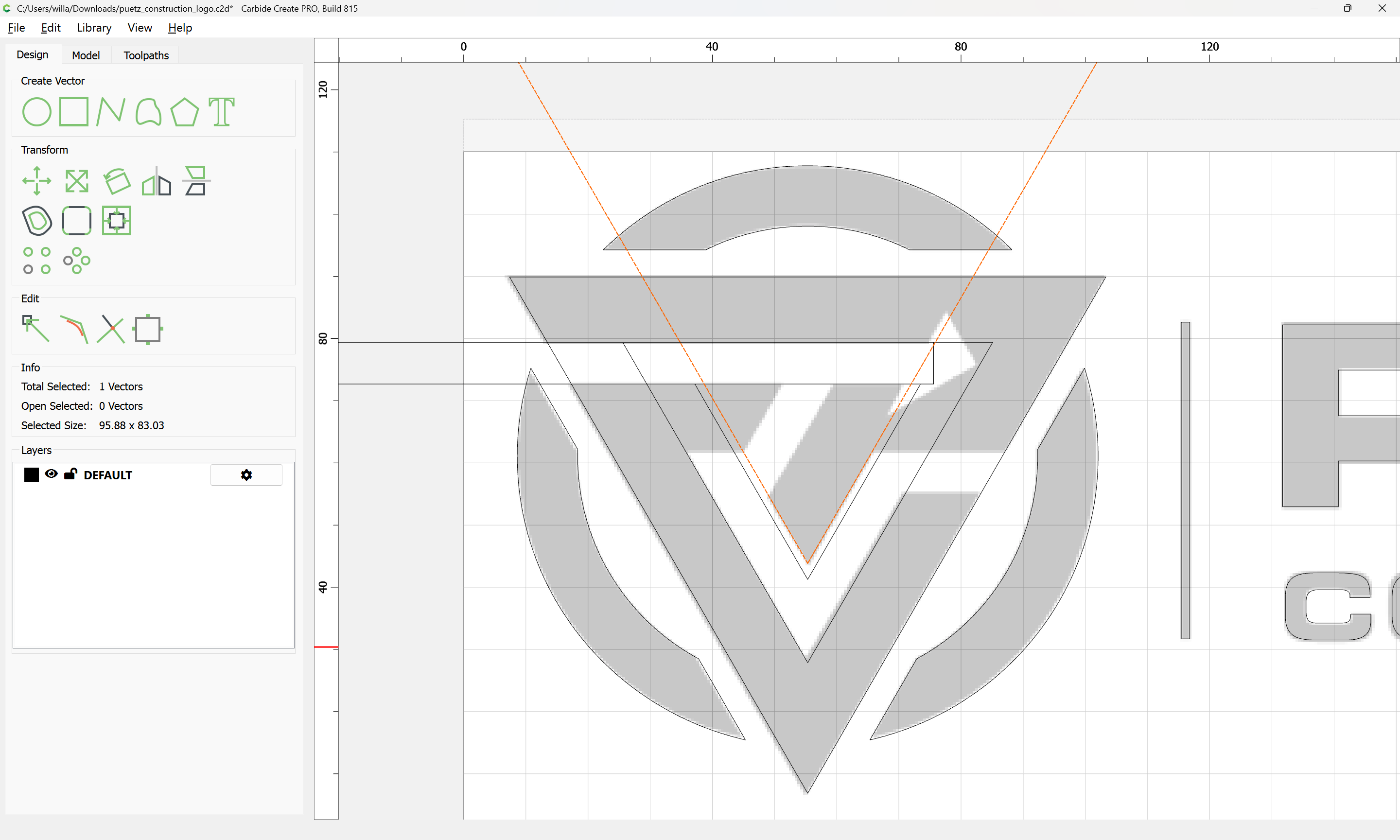Viewport: 1400px width, 840px height.
Task: Open the Scale transform tool
Action: point(76,181)
